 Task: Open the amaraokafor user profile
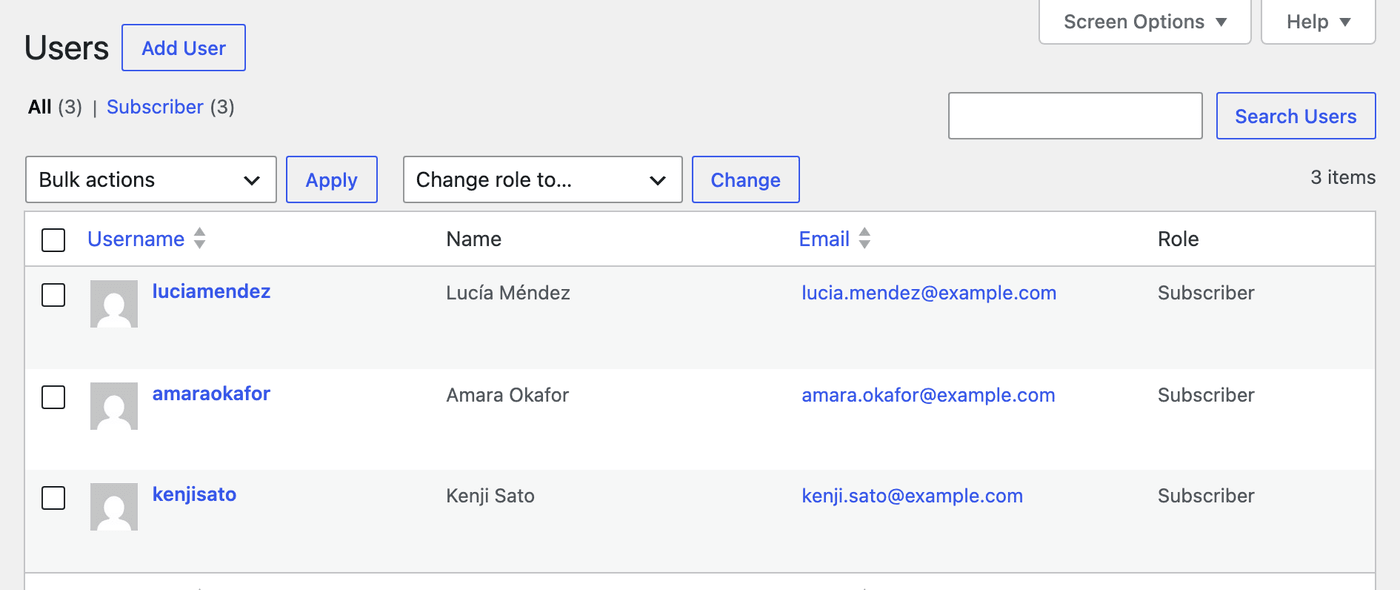(211, 393)
